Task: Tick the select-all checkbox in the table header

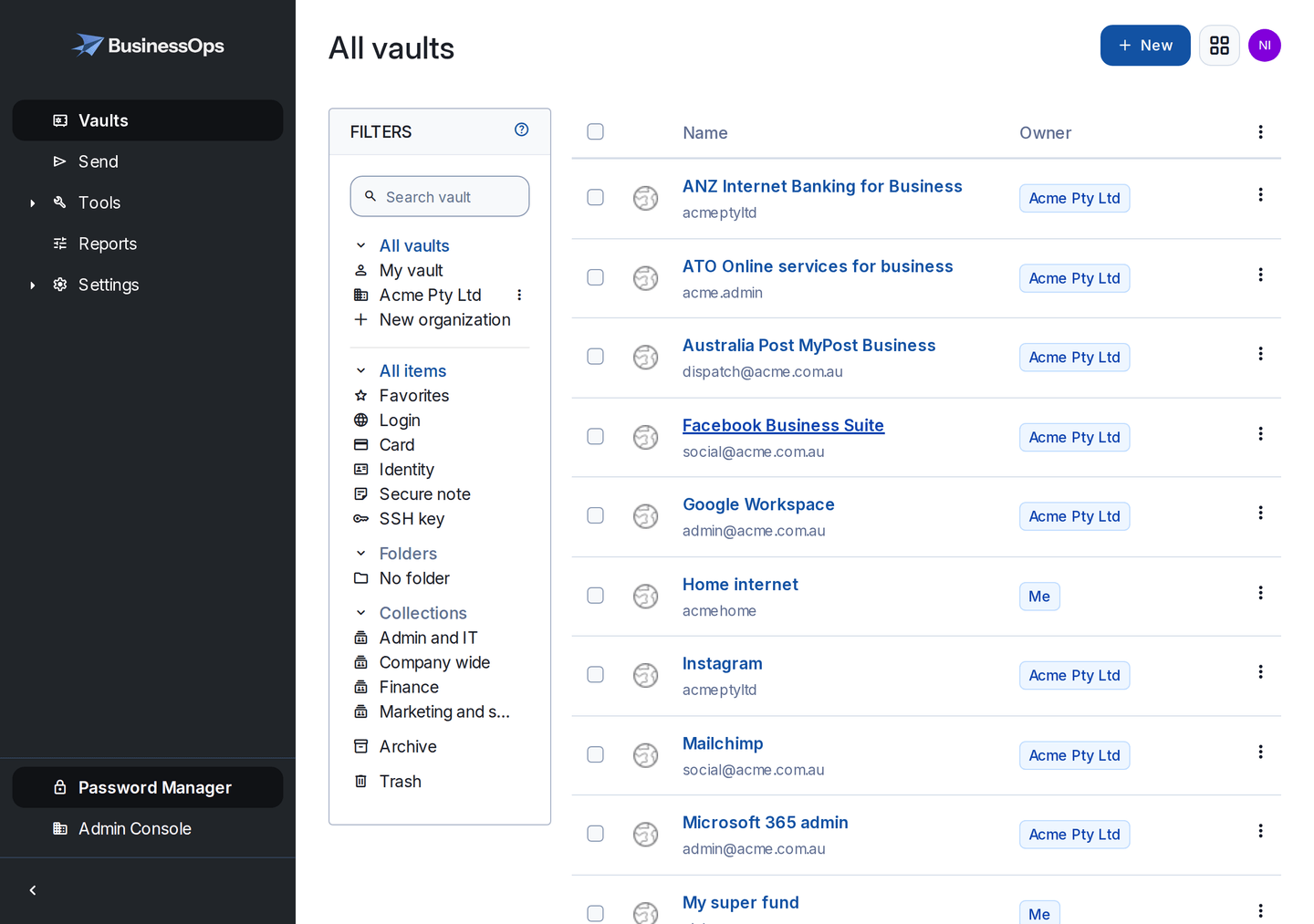Action: [595, 131]
